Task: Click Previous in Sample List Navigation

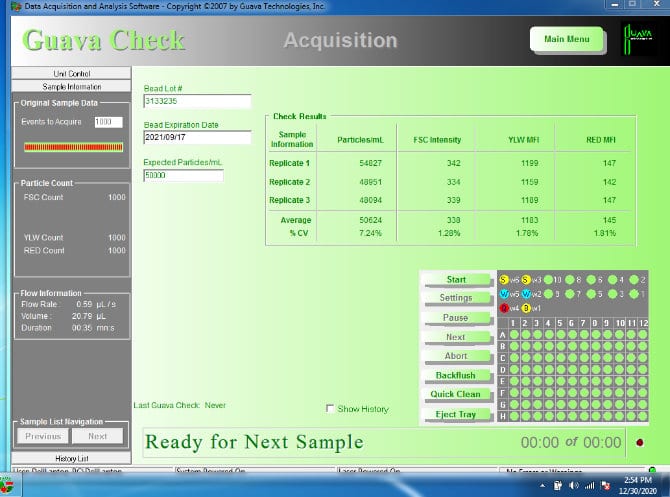Action: click(x=43, y=436)
